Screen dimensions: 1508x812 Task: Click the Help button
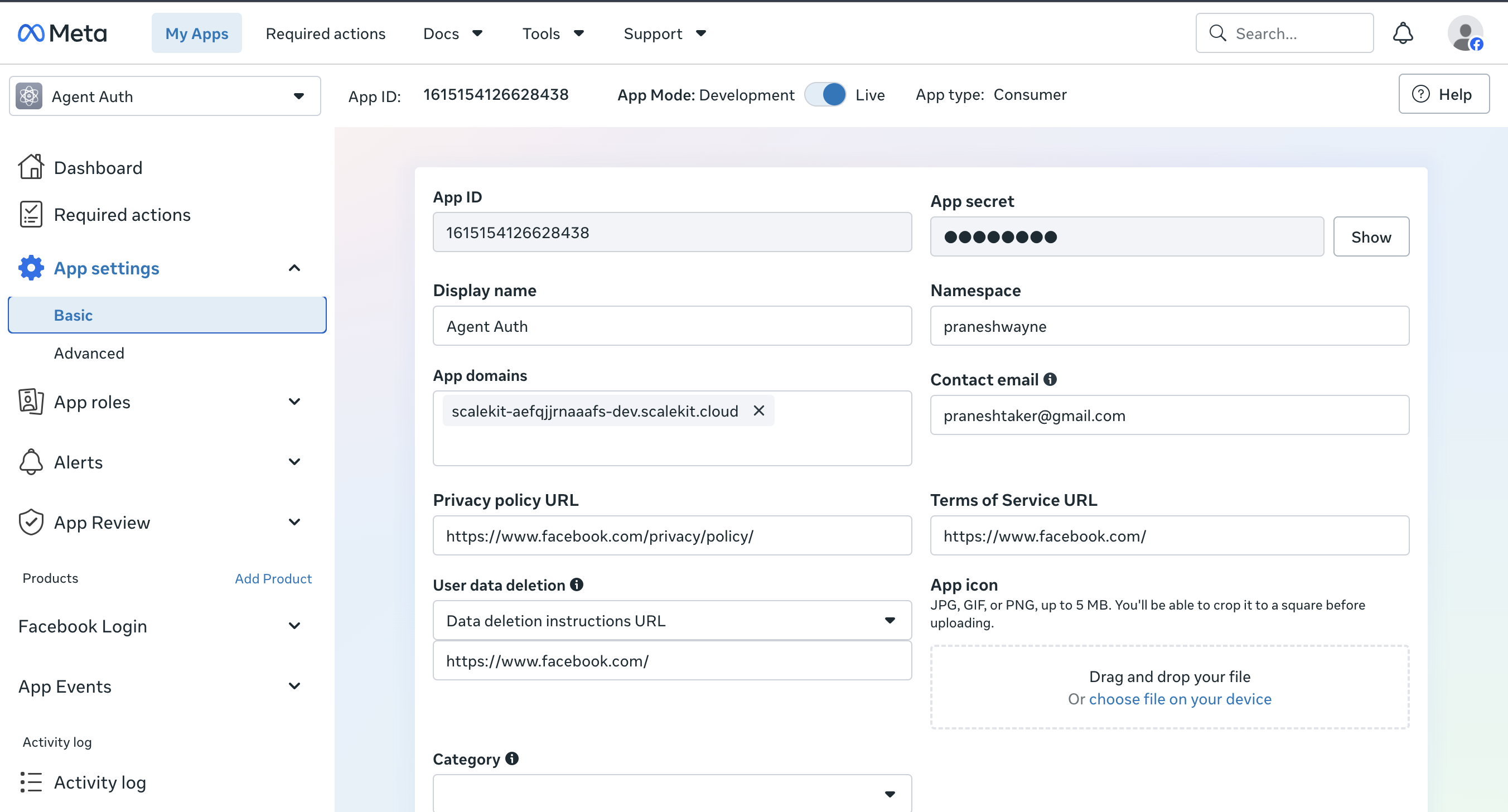(1444, 94)
